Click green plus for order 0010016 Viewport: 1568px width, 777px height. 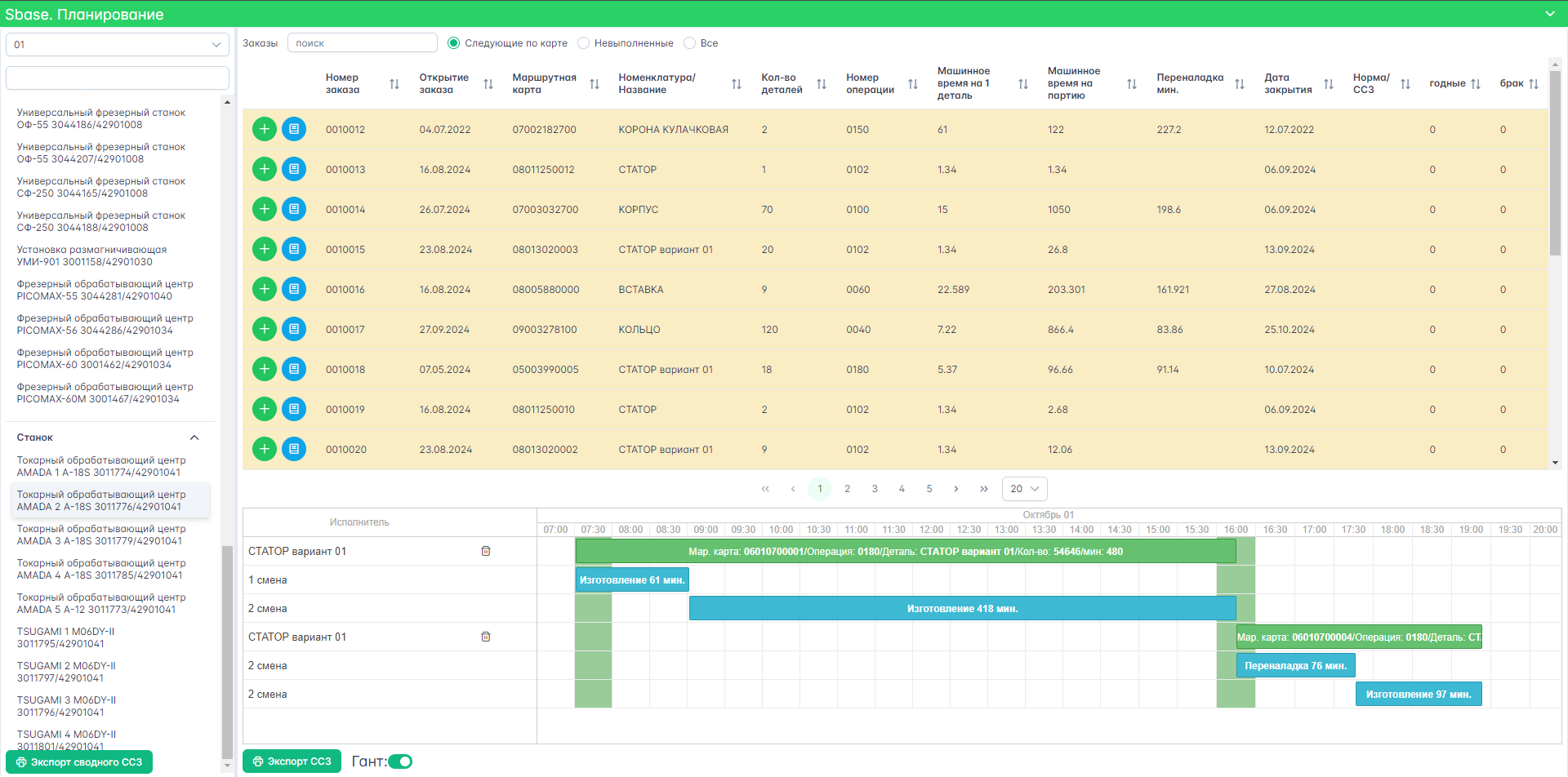[x=265, y=289]
